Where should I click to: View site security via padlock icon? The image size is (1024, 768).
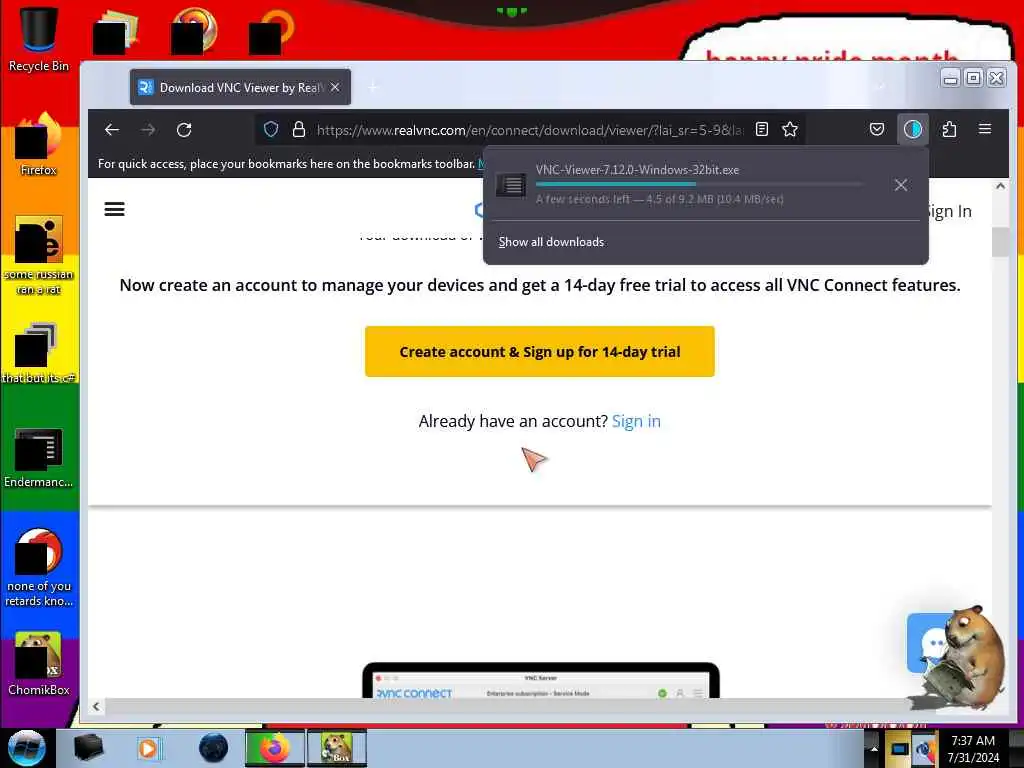point(298,129)
